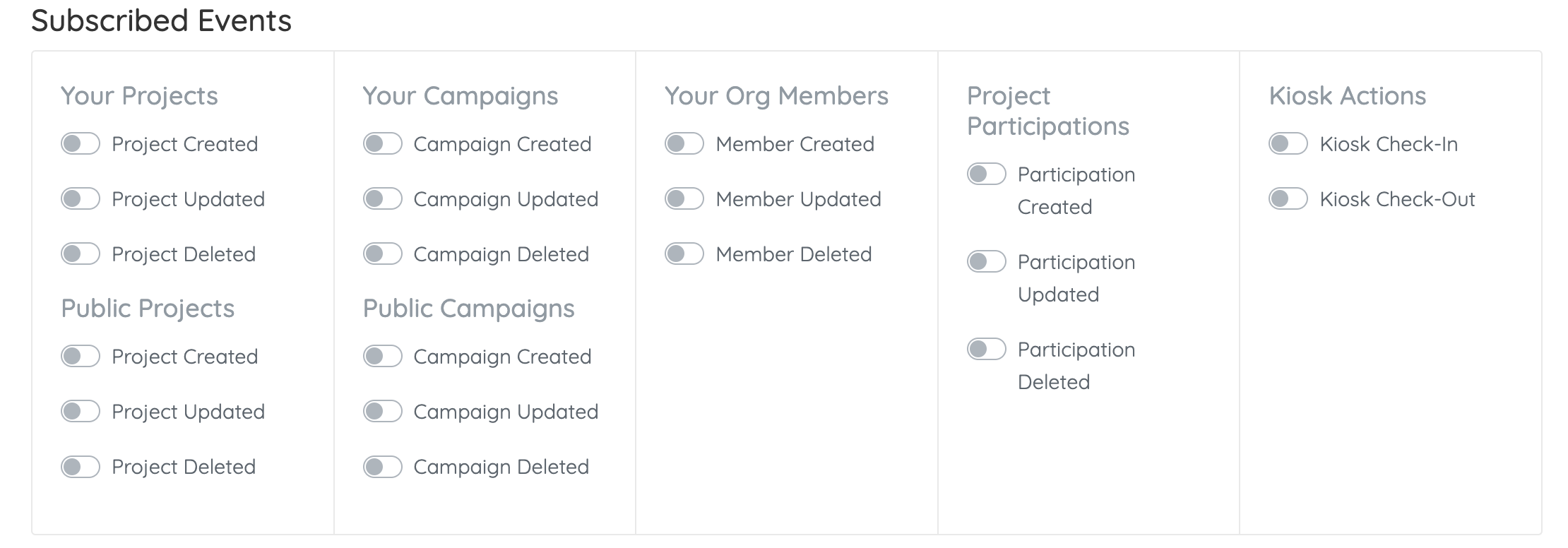The image size is (1568, 548).
Task: Toggle the Kiosk Check-Out switch
Action: pyautogui.click(x=1289, y=199)
